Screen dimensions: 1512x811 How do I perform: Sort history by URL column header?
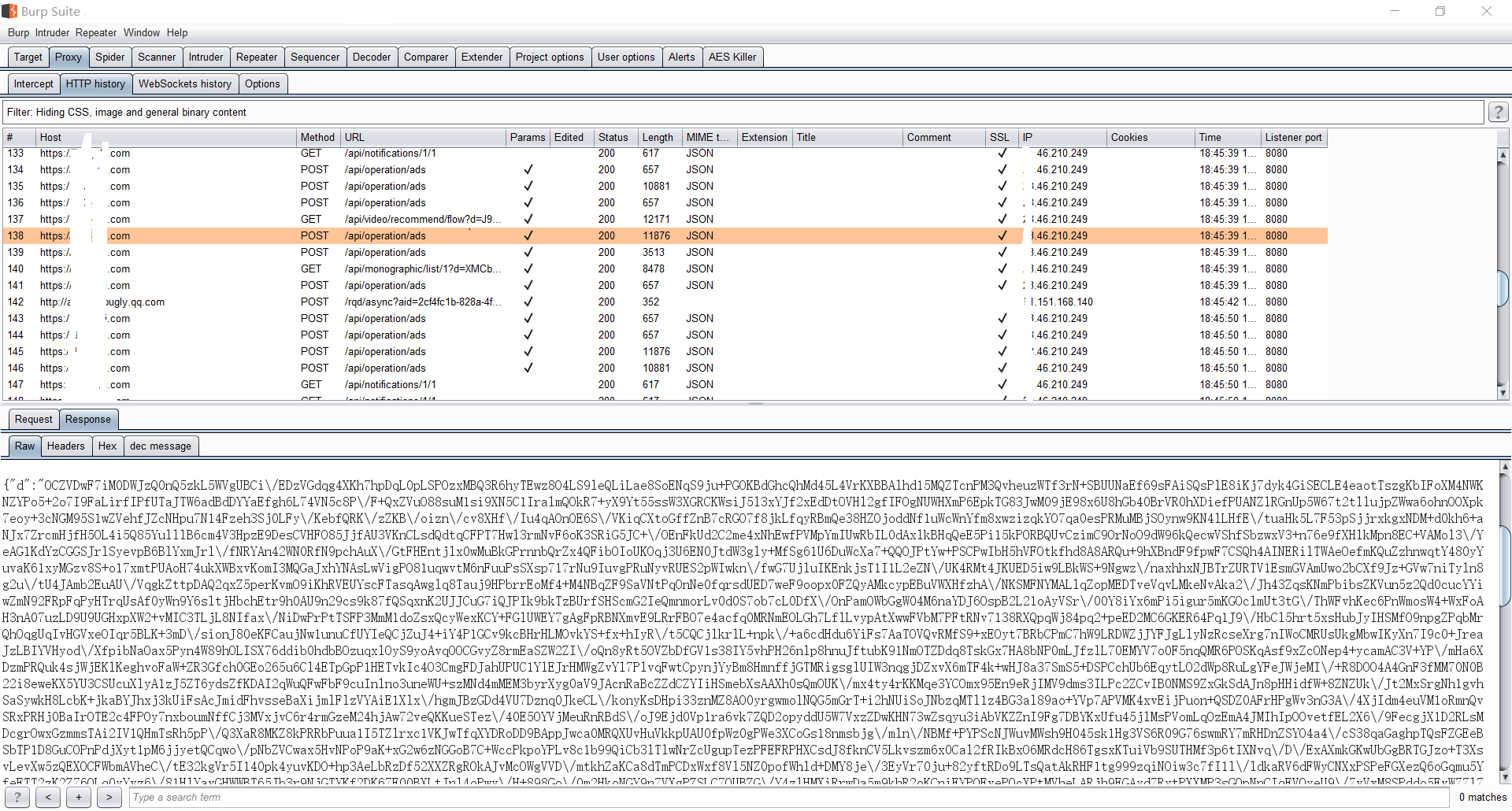[x=424, y=137]
